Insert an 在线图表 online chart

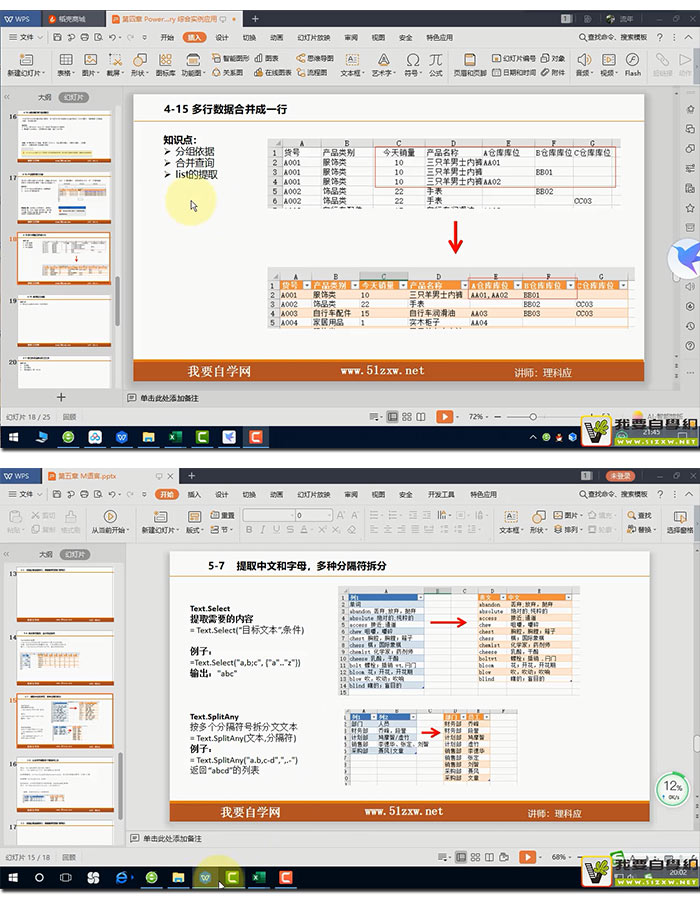[x=272, y=73]
